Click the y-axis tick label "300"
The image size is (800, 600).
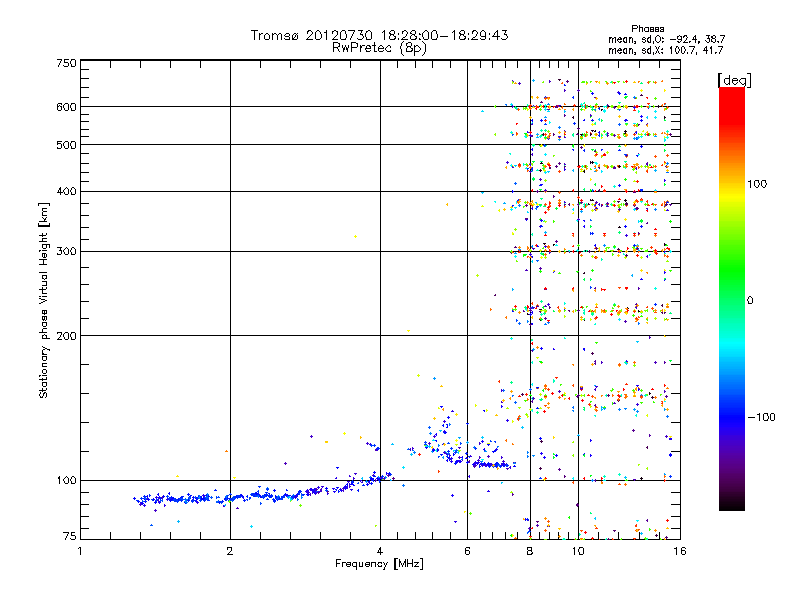coord(66,252)
